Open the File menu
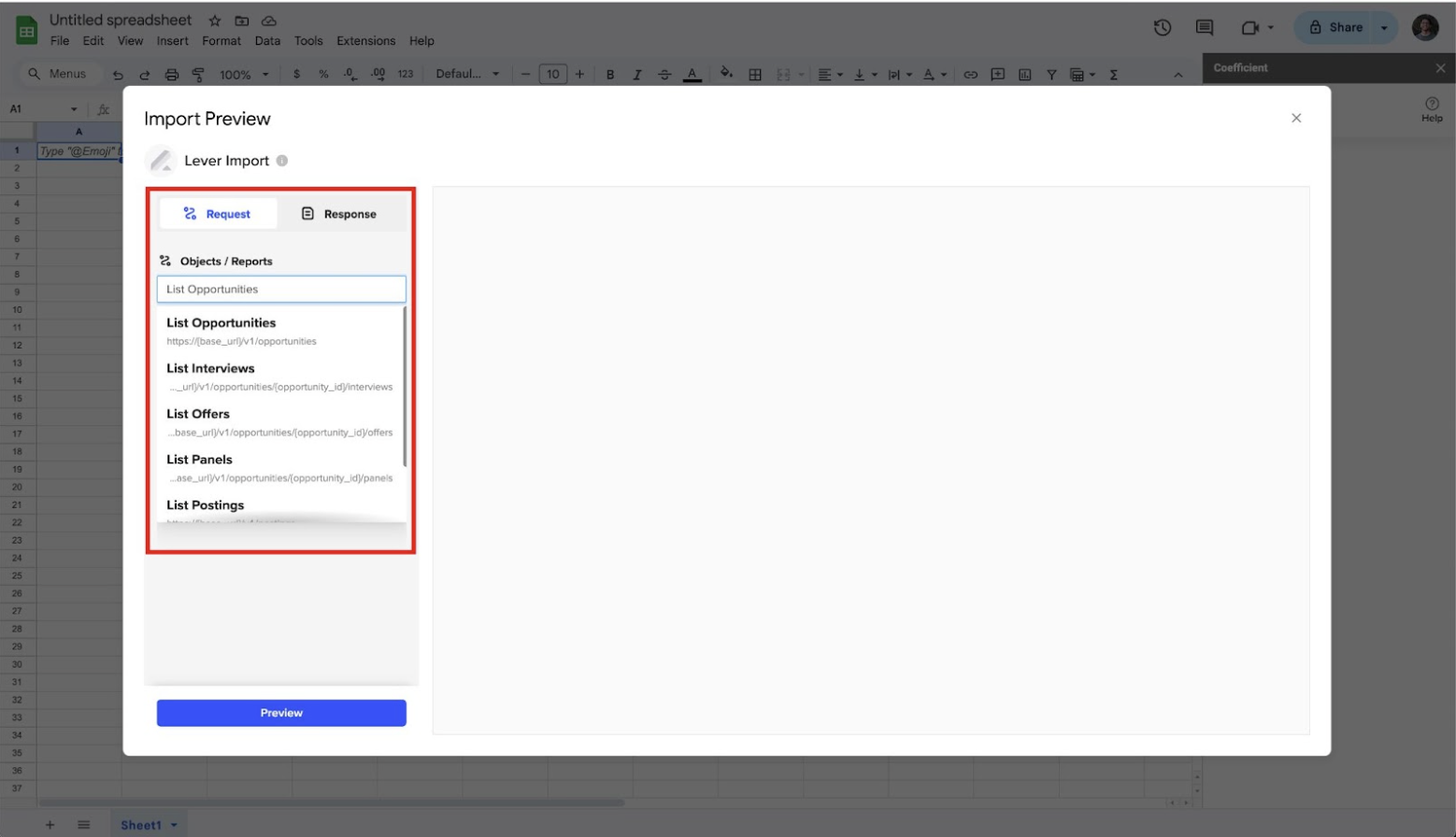 pos(60,41)
